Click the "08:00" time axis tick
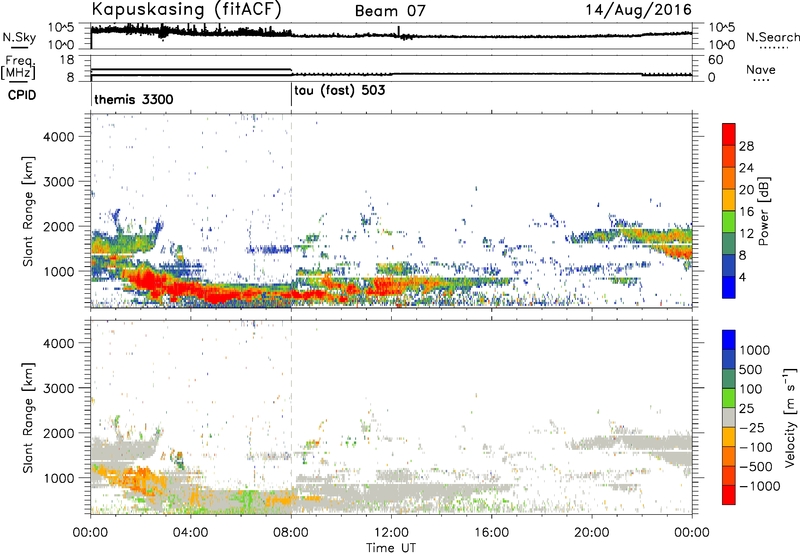800x554 pixels. (x=291, y=533)
